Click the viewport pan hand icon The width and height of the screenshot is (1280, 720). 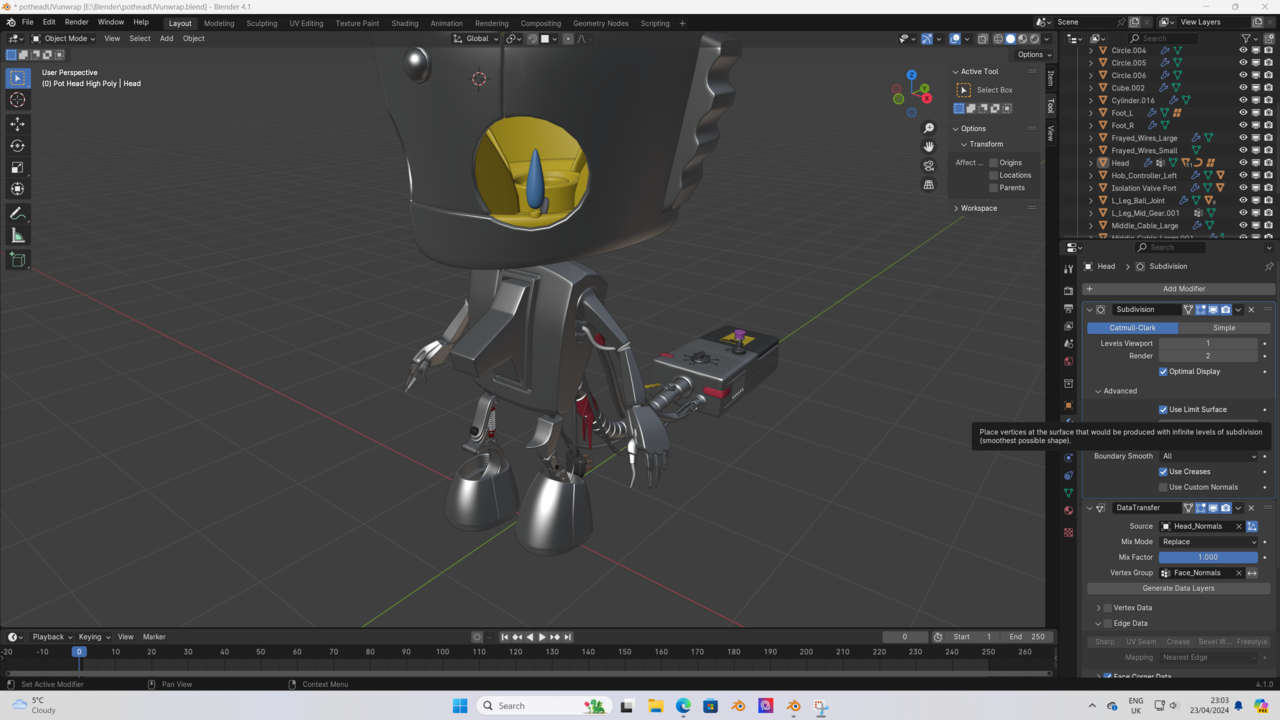929,147
